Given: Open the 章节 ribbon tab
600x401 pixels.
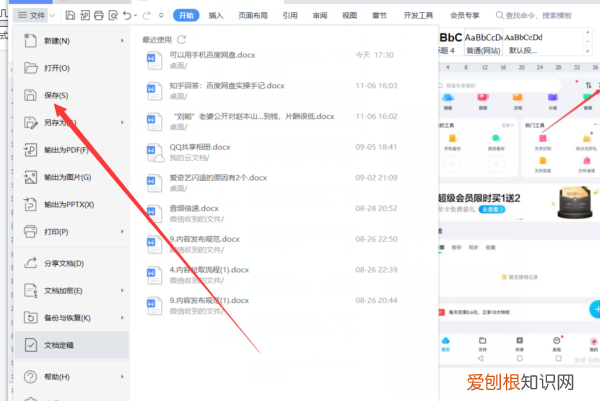Looking at the screenshot, I should point(379,15).
